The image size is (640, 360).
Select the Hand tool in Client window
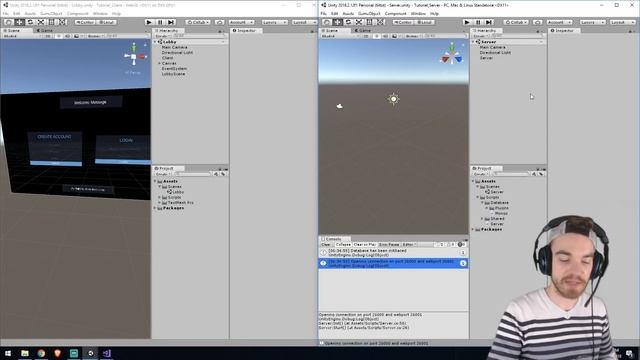pos(9,22)
